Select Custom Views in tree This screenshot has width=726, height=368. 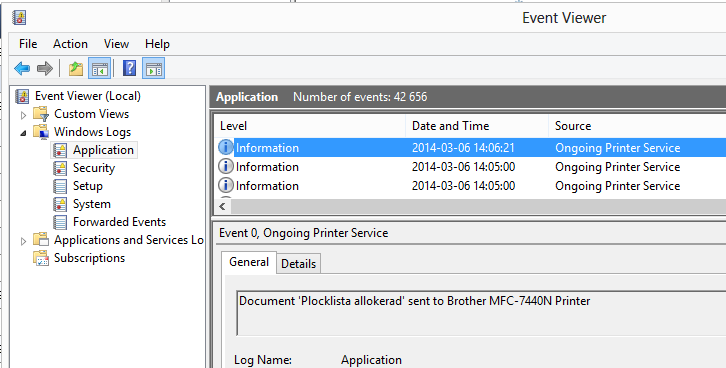pos(92,114)
